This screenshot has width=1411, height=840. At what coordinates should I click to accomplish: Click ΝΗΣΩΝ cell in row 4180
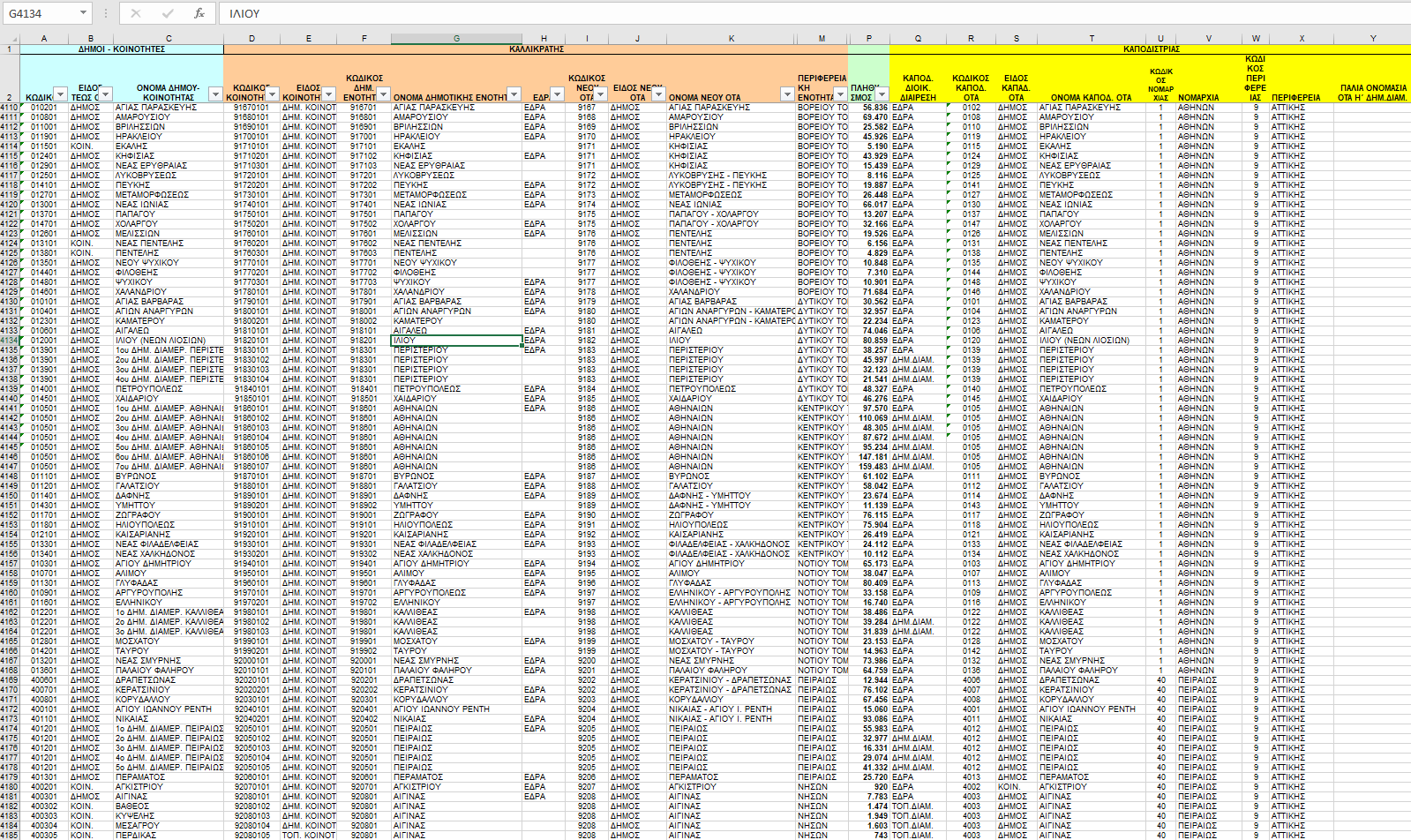pyautogui.click(x=822, y=786)
